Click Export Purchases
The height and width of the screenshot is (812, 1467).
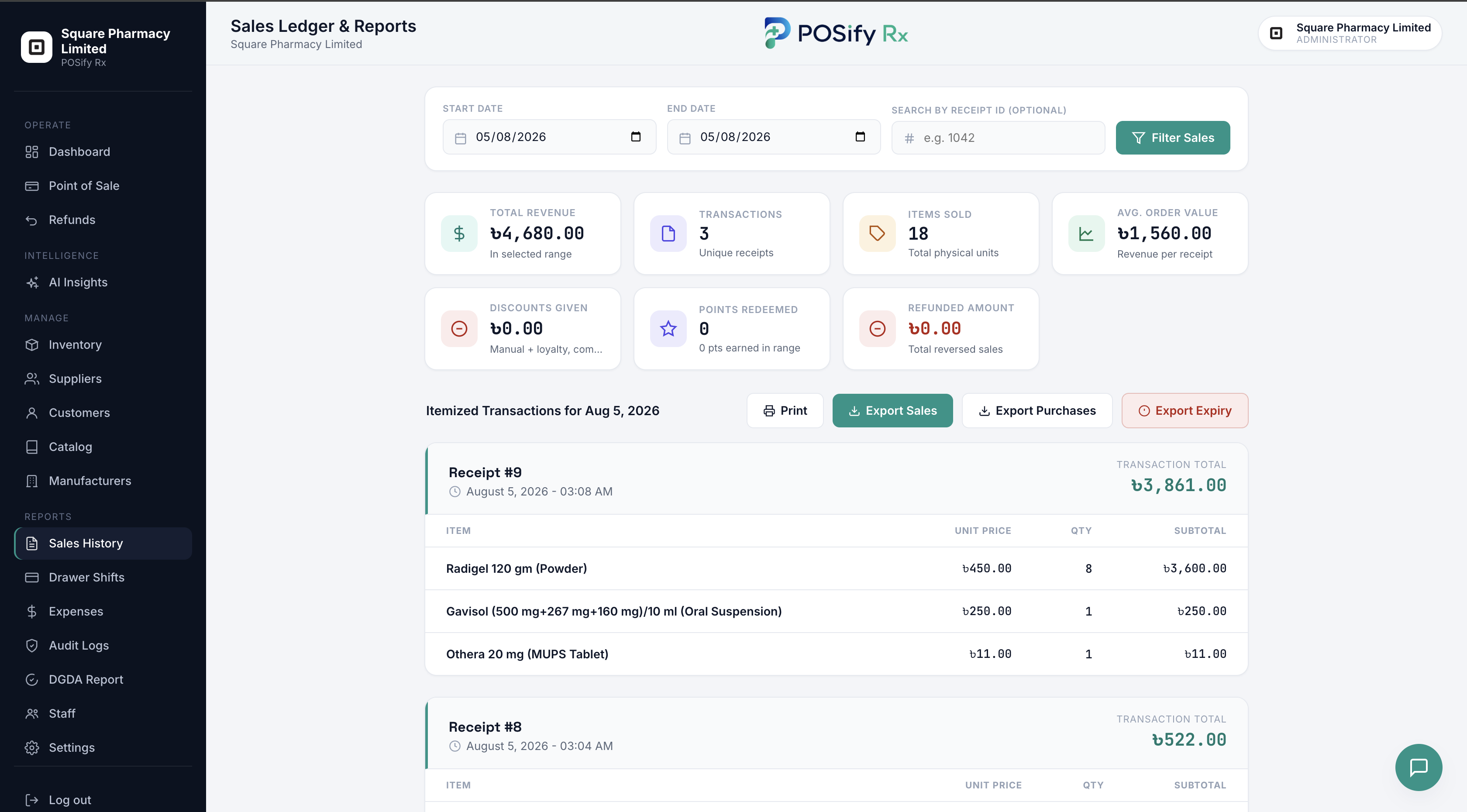(x=1037, y=410)
